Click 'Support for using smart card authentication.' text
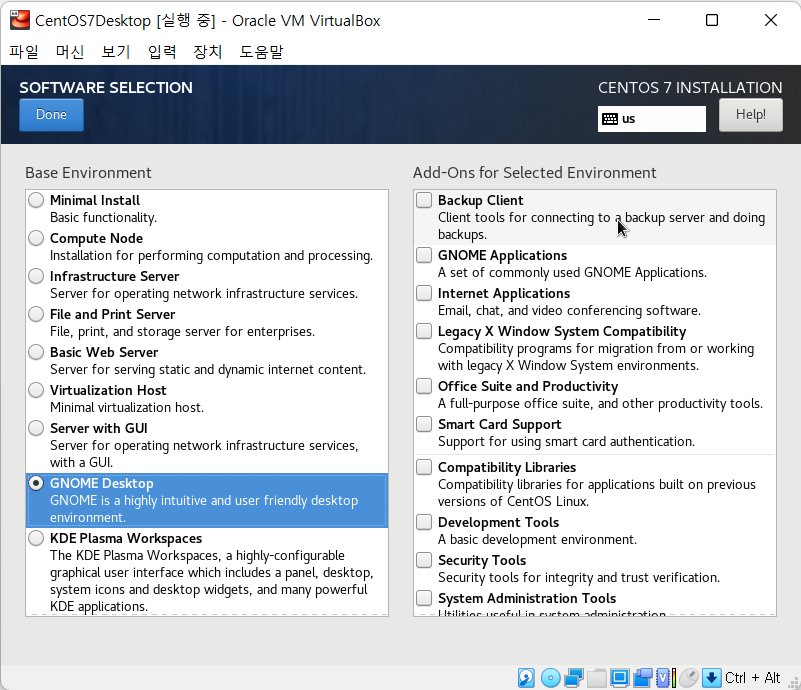Screen dimensions: 801x690 point(566,441)
